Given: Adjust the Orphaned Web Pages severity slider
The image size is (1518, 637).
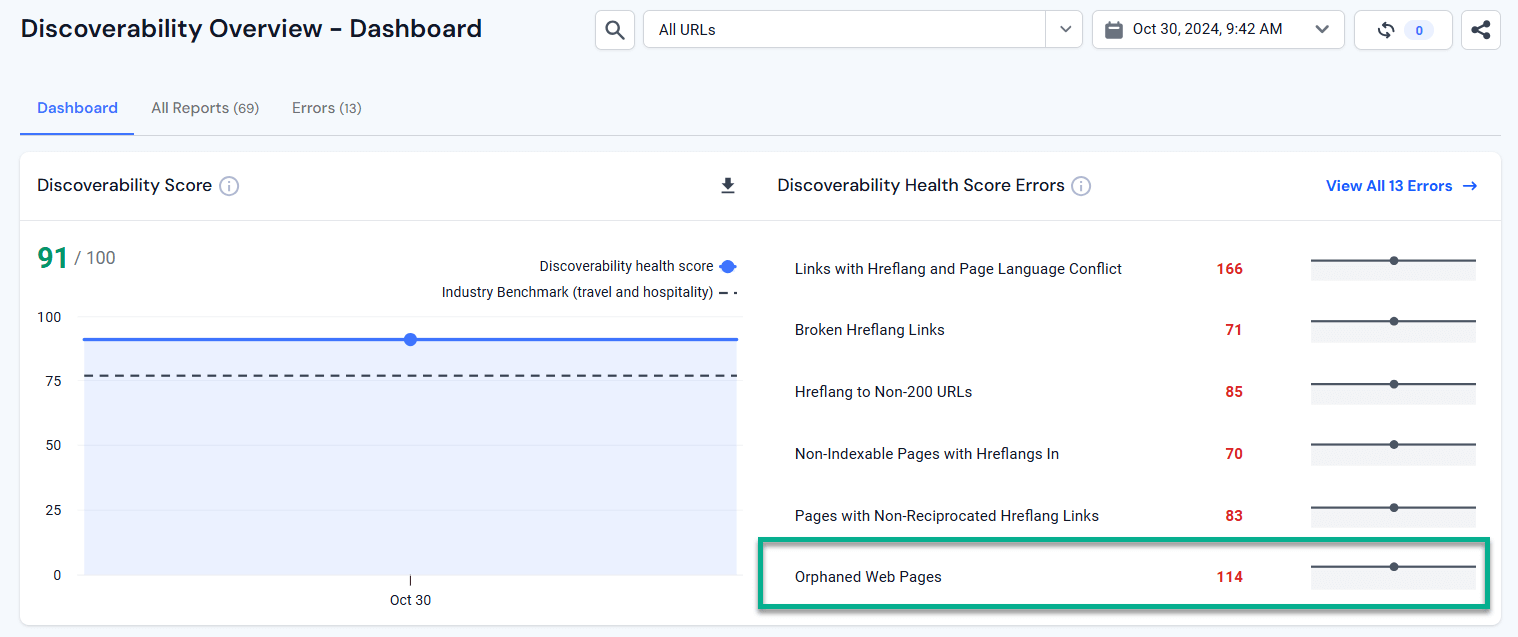Looking at the screenshot, I should [1393, 565].
